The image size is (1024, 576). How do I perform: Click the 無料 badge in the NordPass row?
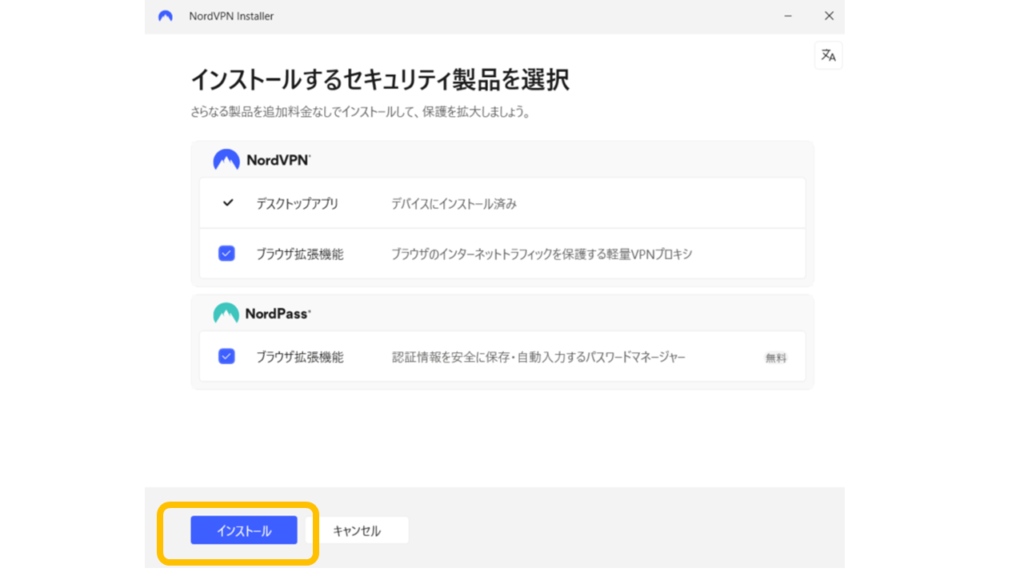tap(775, 358)
